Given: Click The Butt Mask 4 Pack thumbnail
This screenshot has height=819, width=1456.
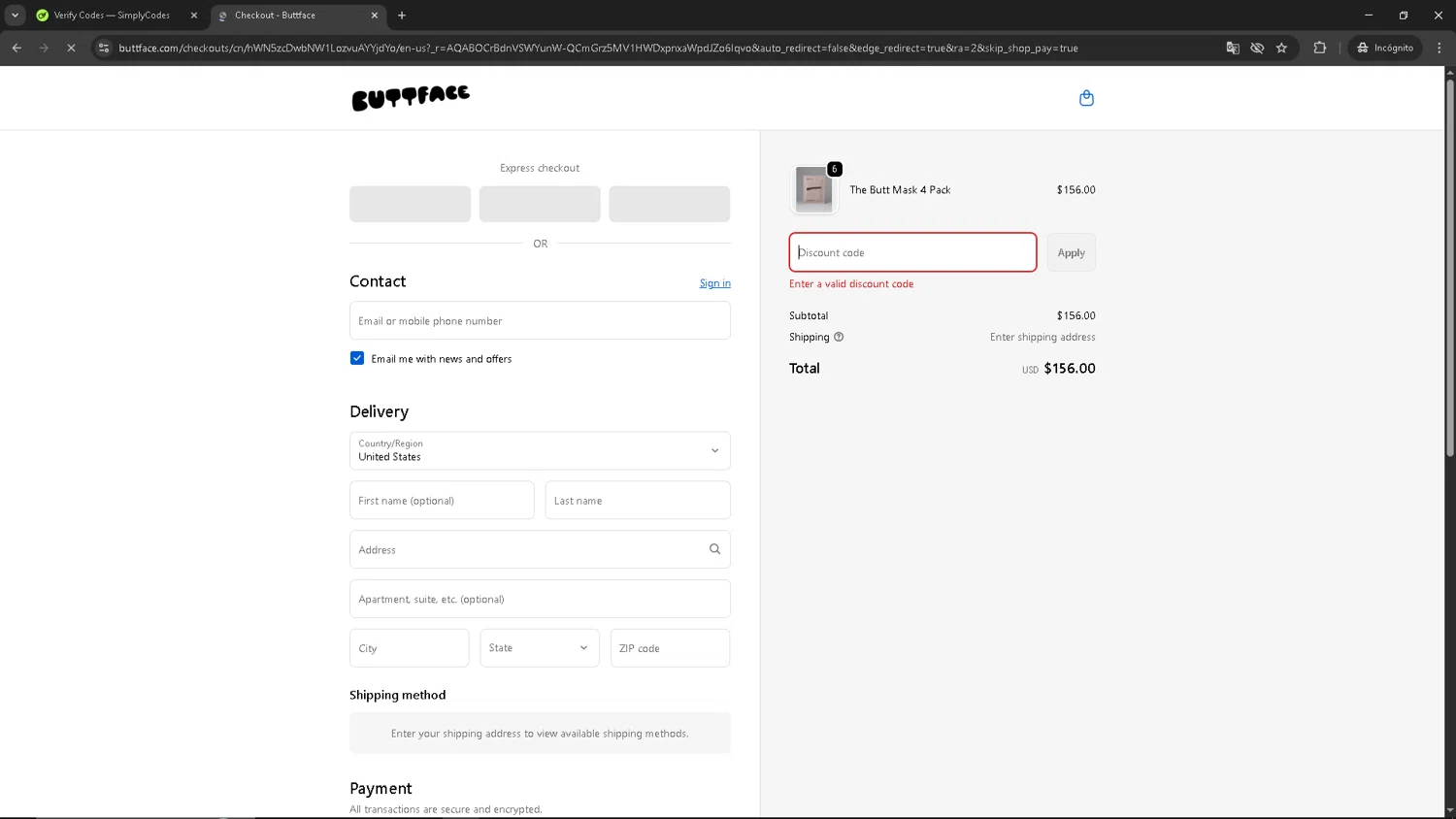Looking at the screenshot, I should coord(814,189).
